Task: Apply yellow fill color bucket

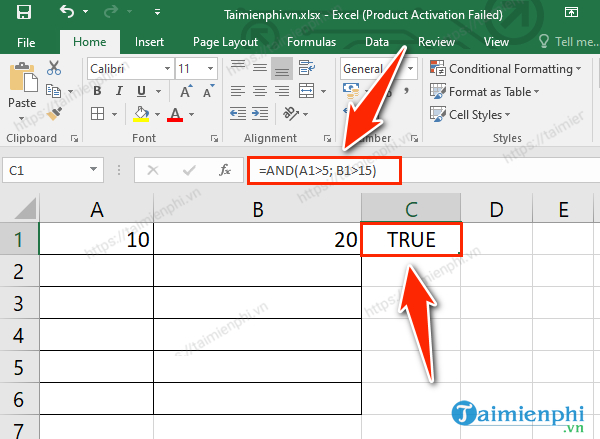Action: (141, 114)
